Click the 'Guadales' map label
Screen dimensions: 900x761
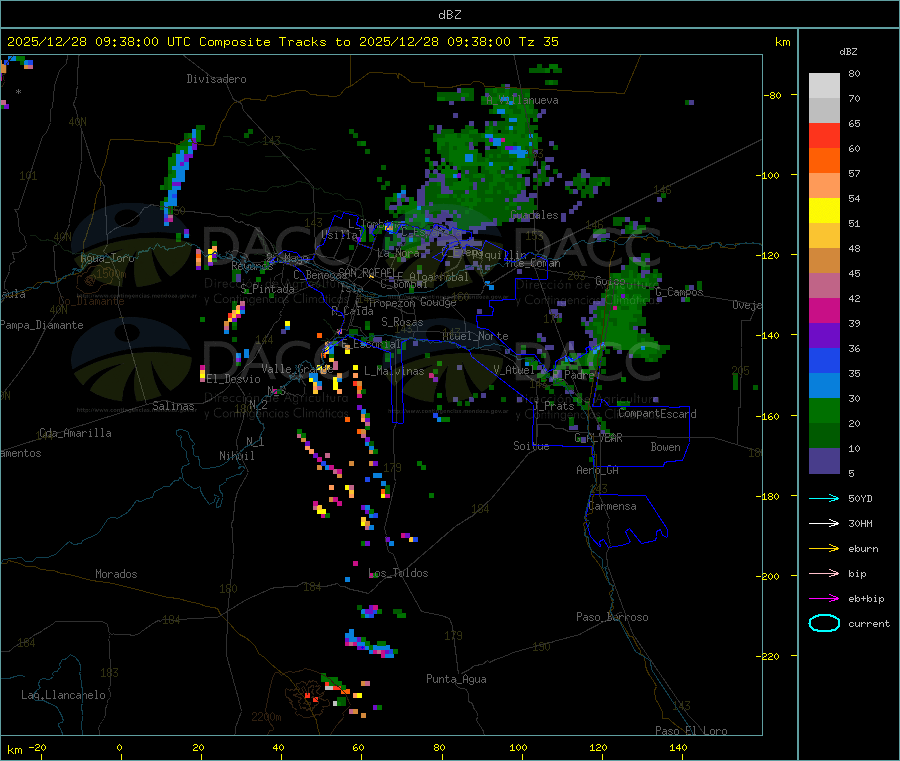pos(534,215)
